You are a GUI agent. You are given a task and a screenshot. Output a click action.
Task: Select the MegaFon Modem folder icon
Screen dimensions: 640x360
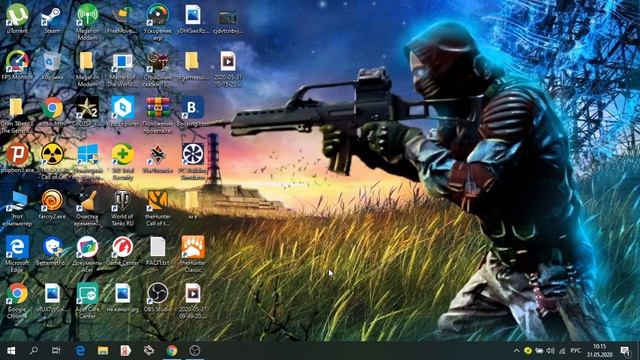point(87,61)
